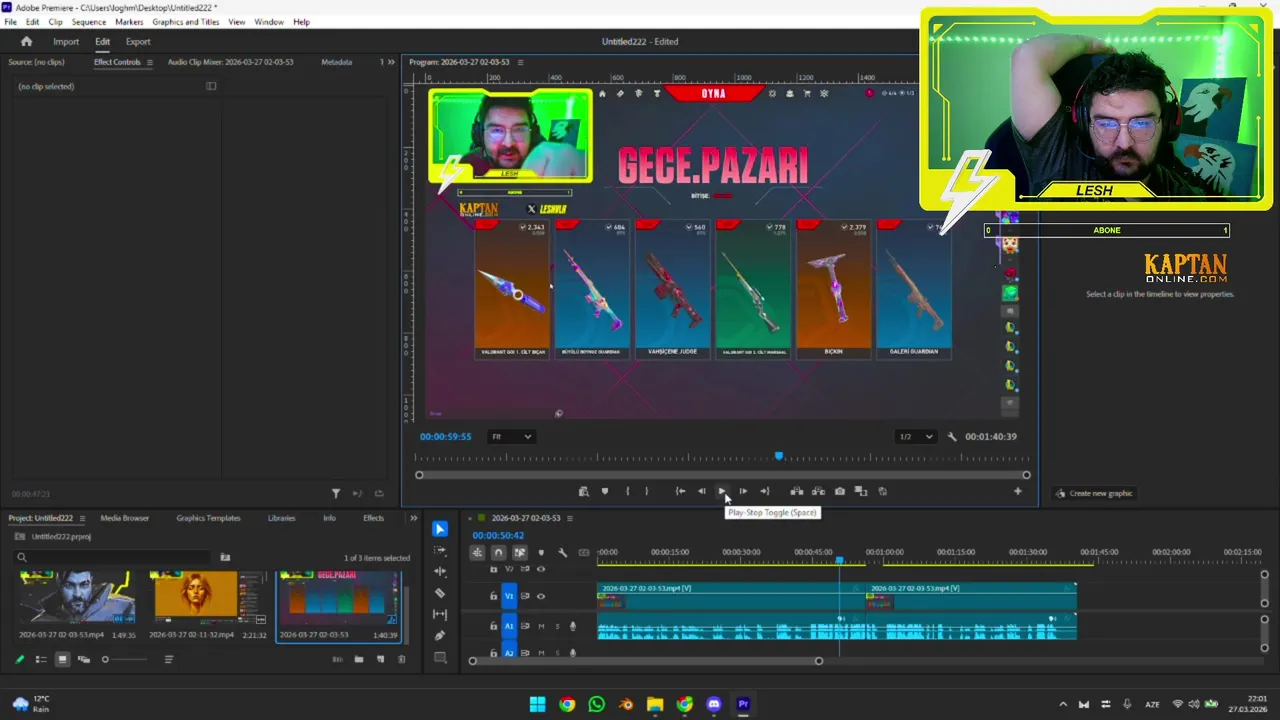Click the Export workspace button
Screen dimensions: 1280x720
[x=138, y=42]
